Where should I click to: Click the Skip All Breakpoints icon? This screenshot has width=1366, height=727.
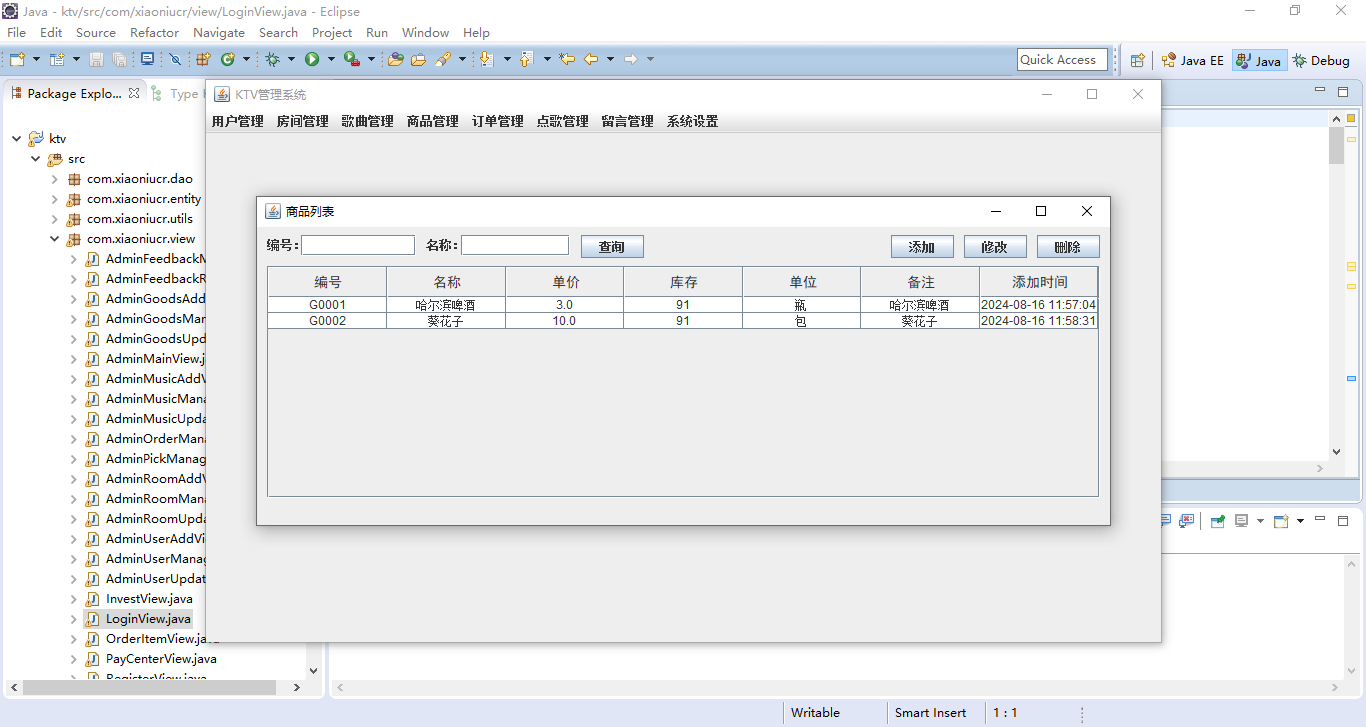click(175, 60)
